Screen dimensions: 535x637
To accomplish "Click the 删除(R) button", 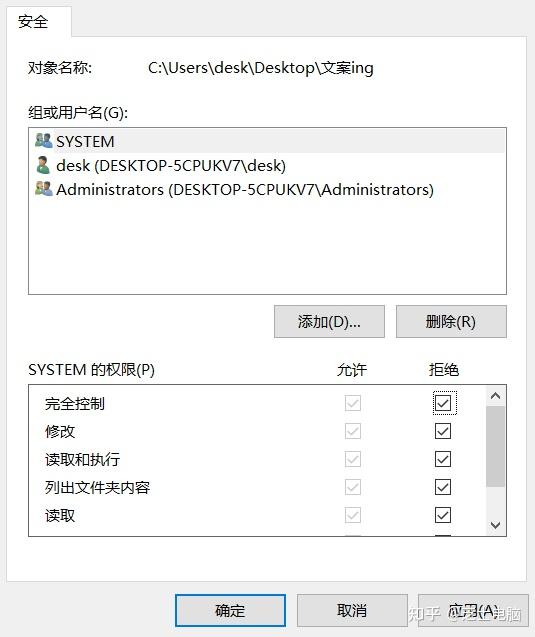I will [451, 322].
